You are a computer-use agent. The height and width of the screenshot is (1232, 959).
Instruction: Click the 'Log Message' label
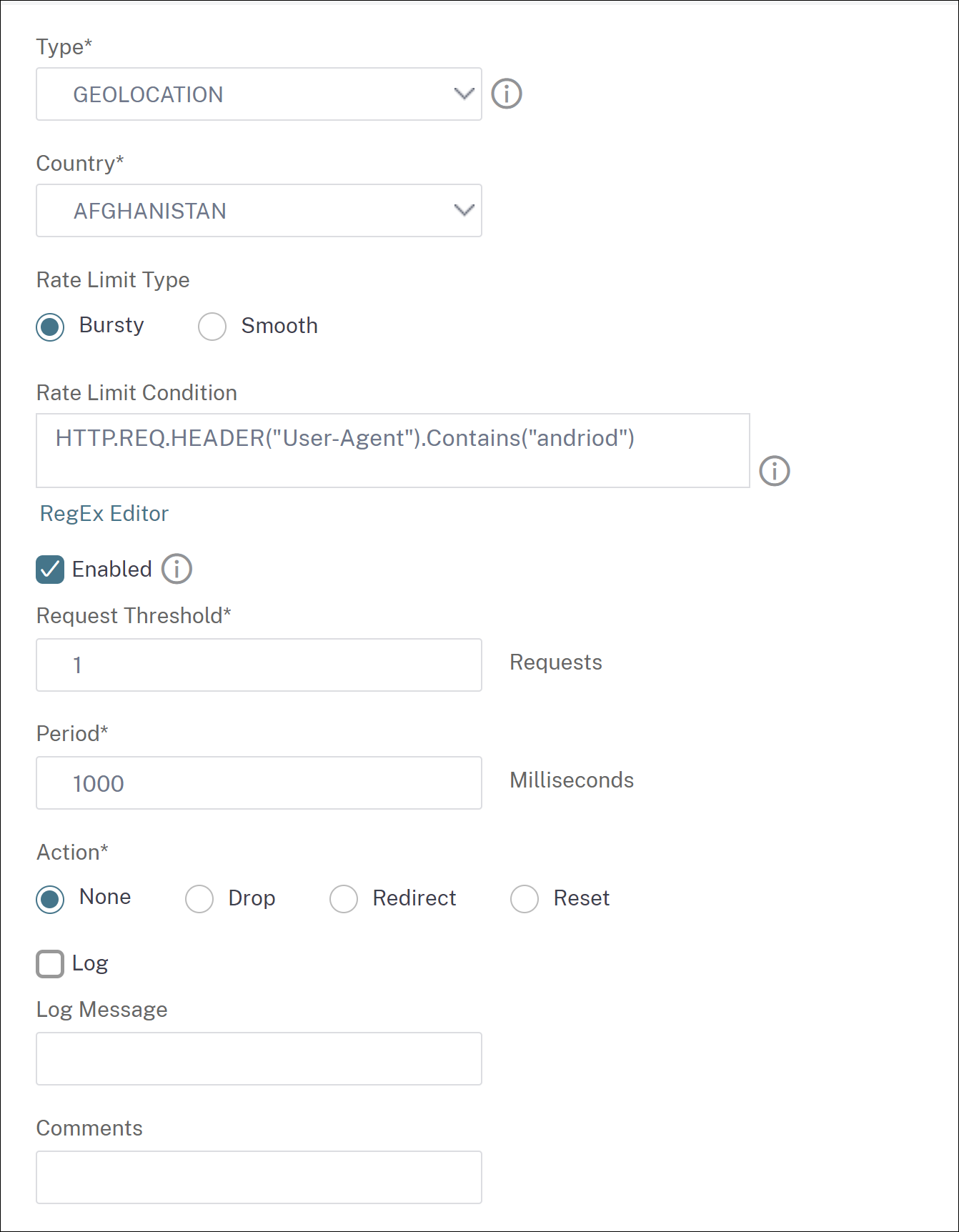click(x=102, y=1010)
